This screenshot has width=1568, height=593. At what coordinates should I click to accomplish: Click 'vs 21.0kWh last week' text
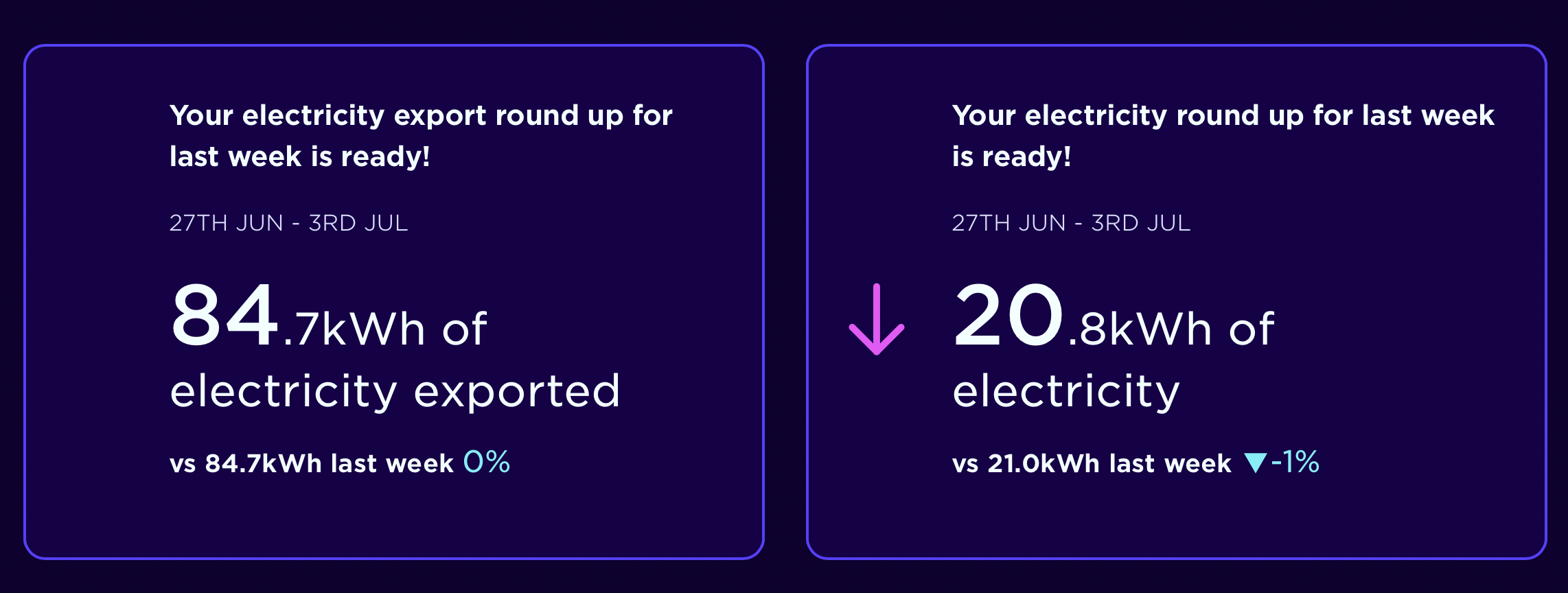(x=1092, y=464)
